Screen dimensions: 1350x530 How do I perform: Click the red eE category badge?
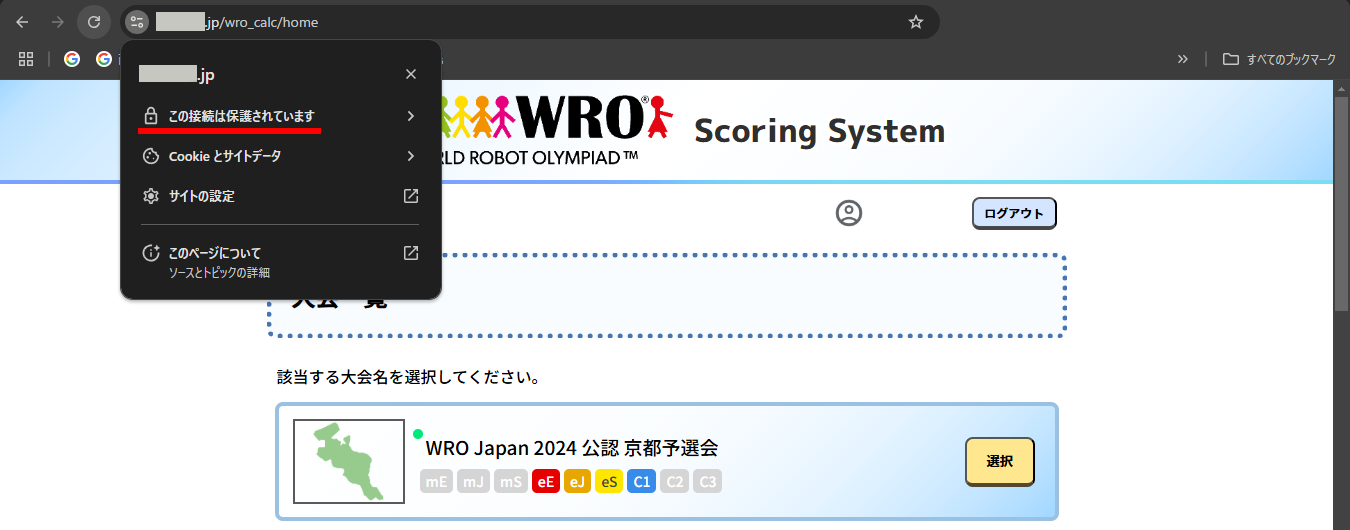[x=546, y=482]
